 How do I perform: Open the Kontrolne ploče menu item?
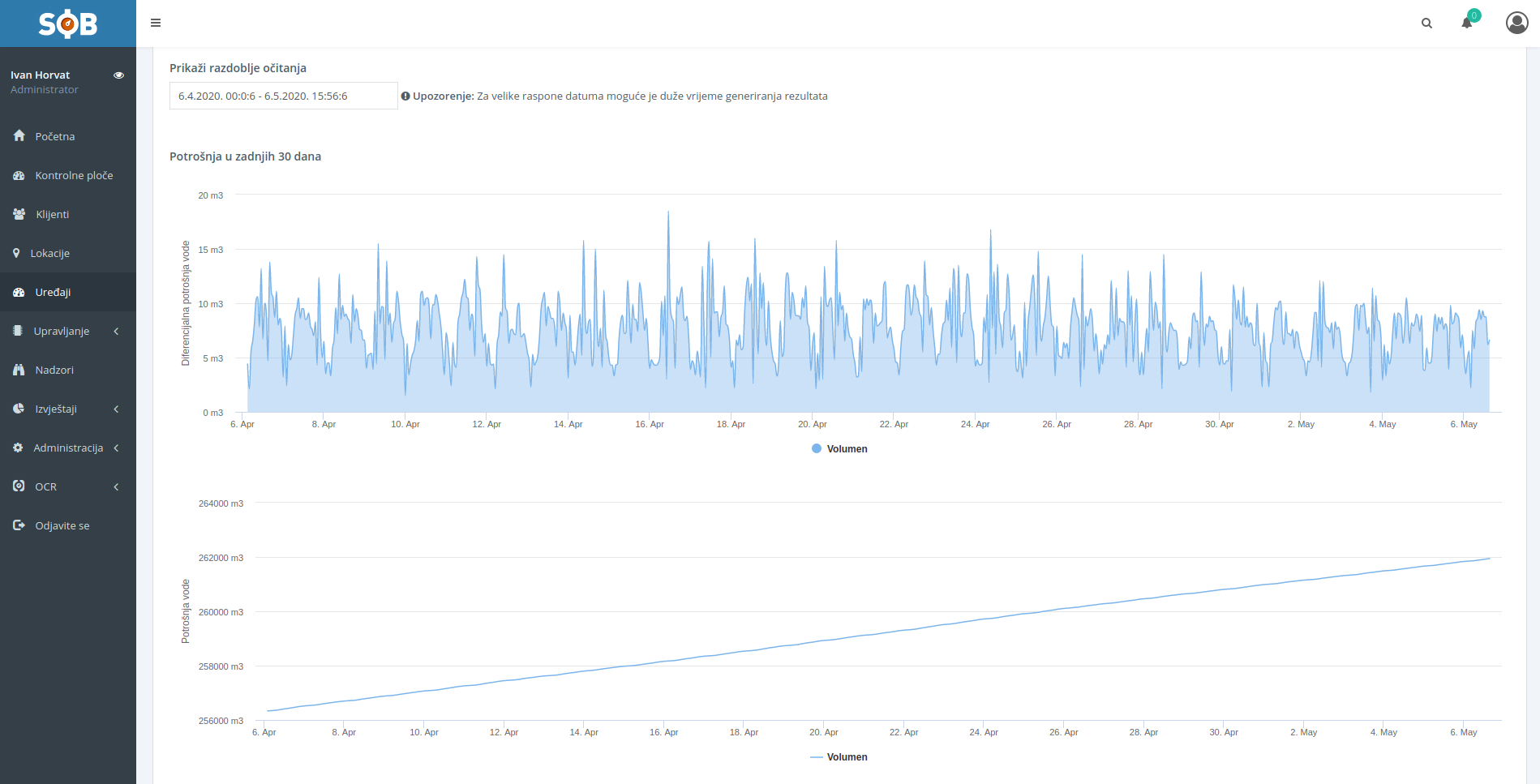click(74, 175)
